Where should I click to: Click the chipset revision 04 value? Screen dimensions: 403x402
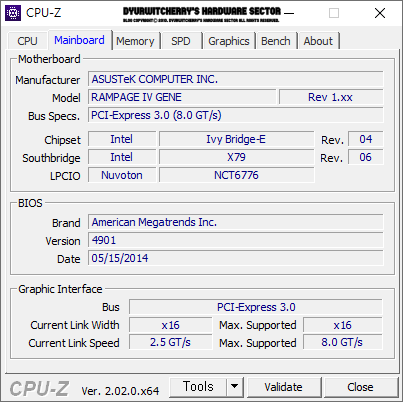pyautogui.click(x=366, y=139)
